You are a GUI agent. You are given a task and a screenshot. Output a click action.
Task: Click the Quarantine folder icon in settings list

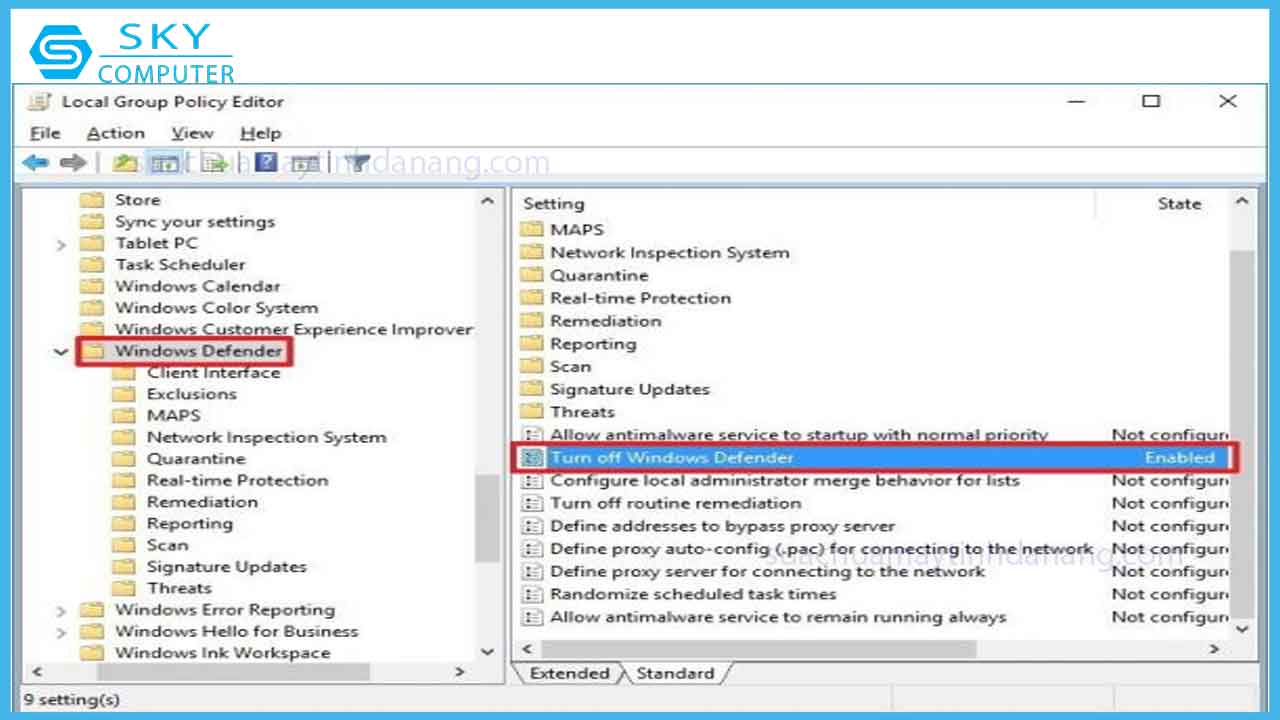tap(532, 275)
